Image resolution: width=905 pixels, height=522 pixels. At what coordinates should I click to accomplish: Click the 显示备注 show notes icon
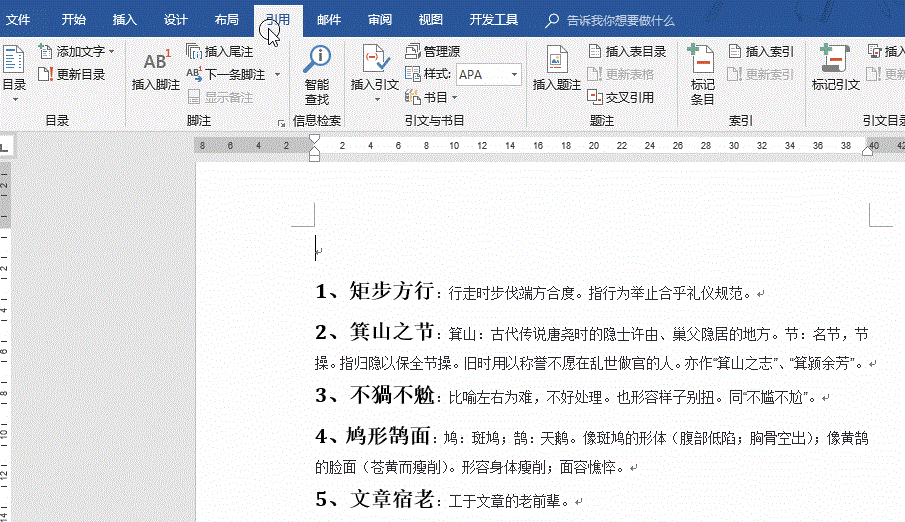(194, 98)
